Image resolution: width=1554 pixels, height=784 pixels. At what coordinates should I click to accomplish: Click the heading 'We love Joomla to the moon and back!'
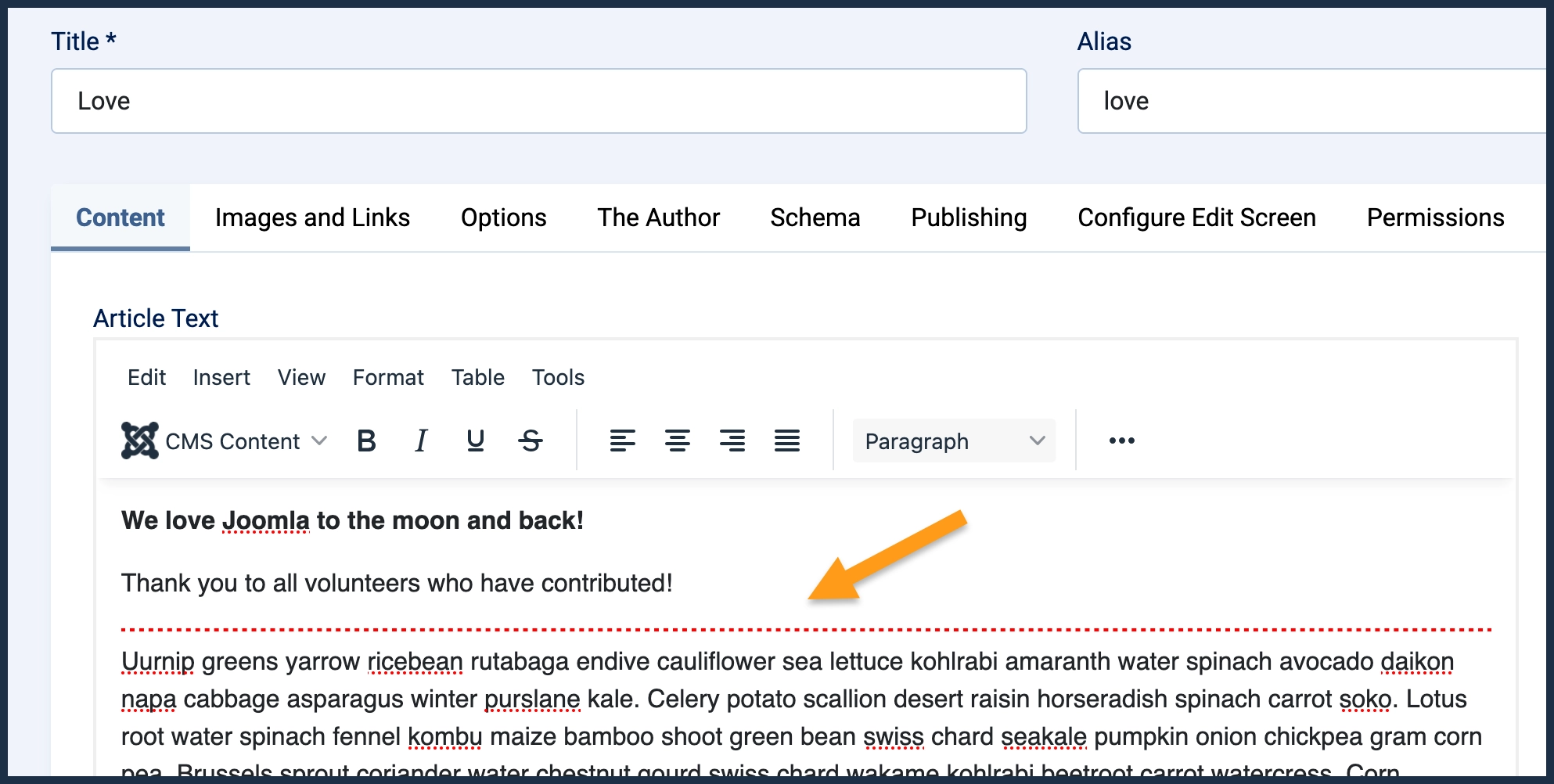[x=353, y=520]
